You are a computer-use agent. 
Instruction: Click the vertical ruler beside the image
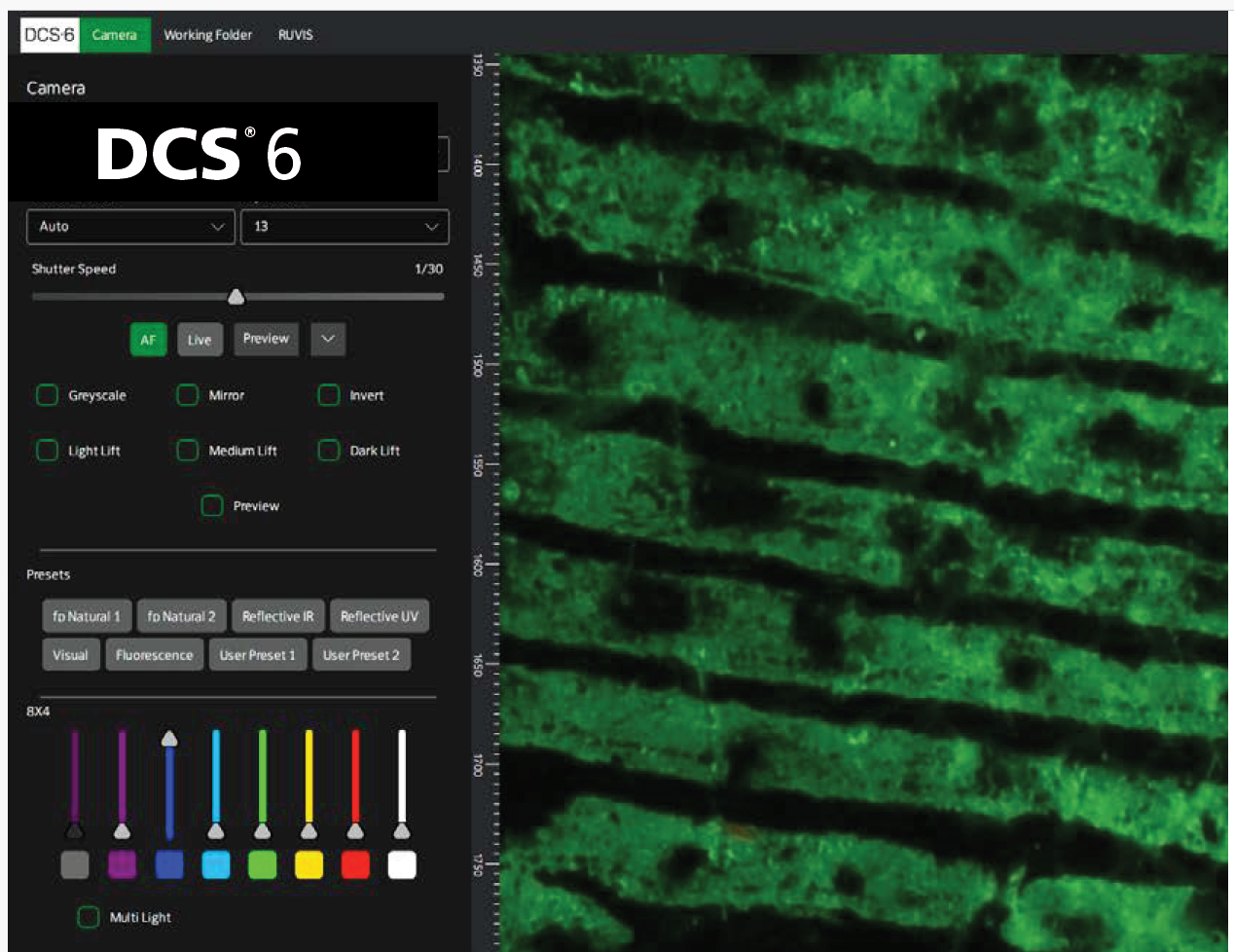485,502
